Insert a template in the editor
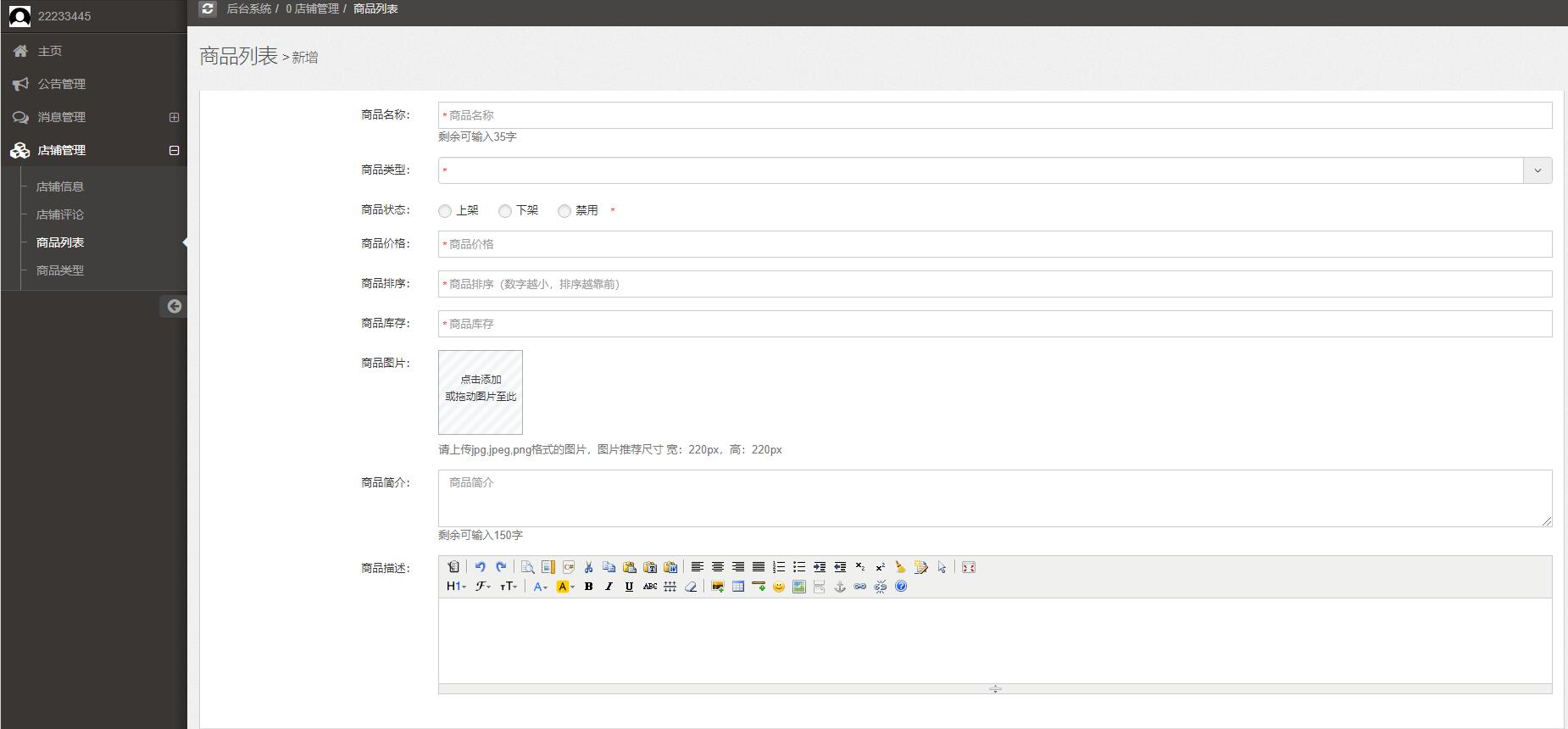This screenshot has height=729, width=1568. coord(548,567)
